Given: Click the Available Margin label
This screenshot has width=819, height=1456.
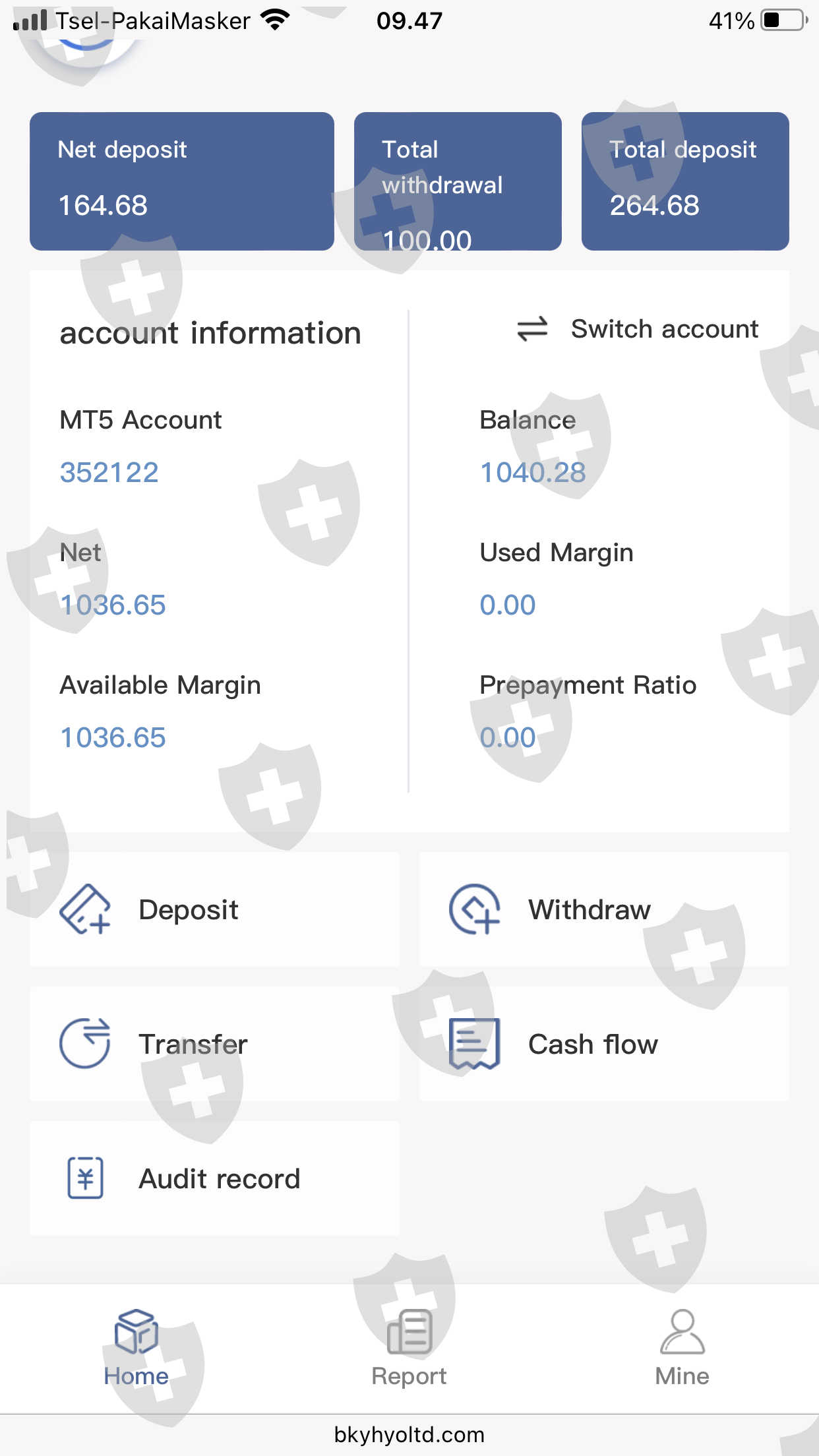Looking at the screenshot, I should (160, 685).
